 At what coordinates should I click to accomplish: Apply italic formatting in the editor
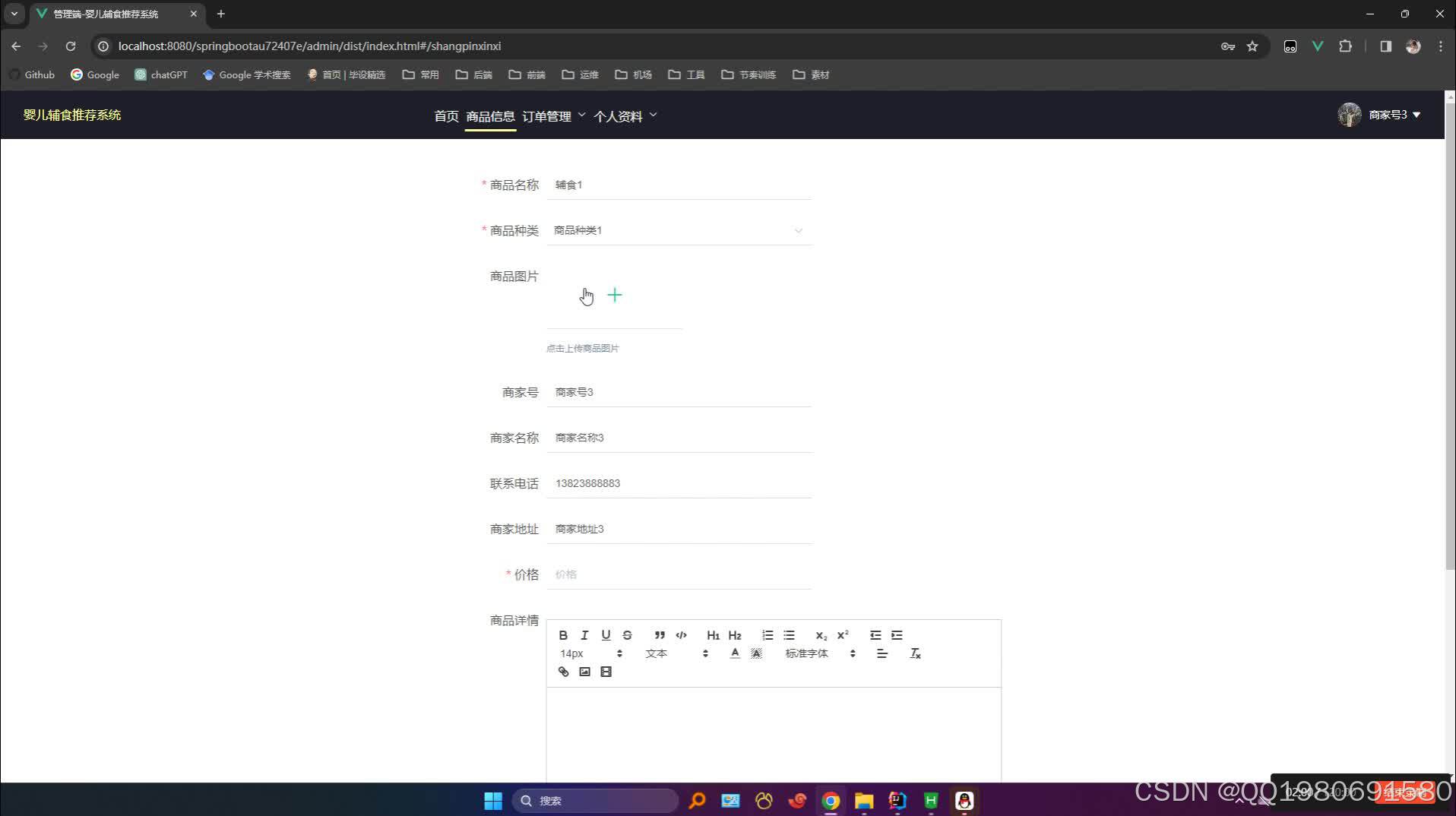[584, 635]
